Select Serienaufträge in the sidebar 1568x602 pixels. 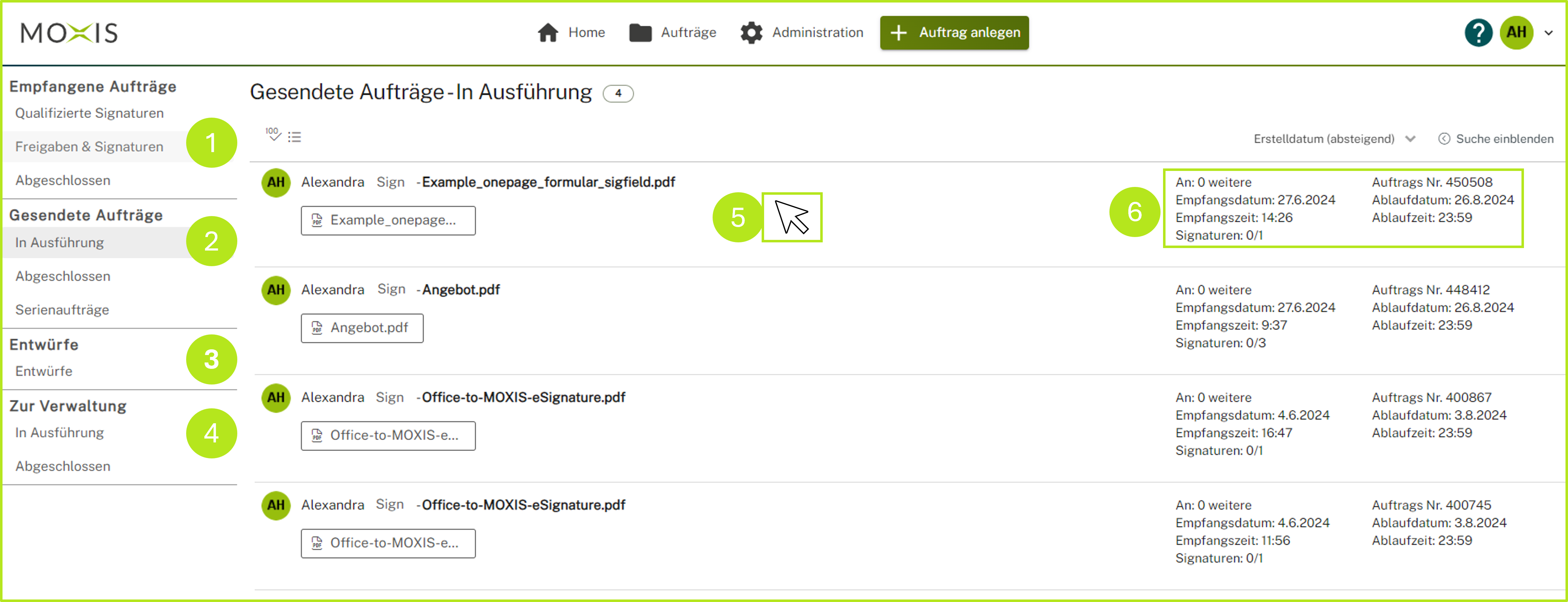pyautogui.click(x=62, y=310)
